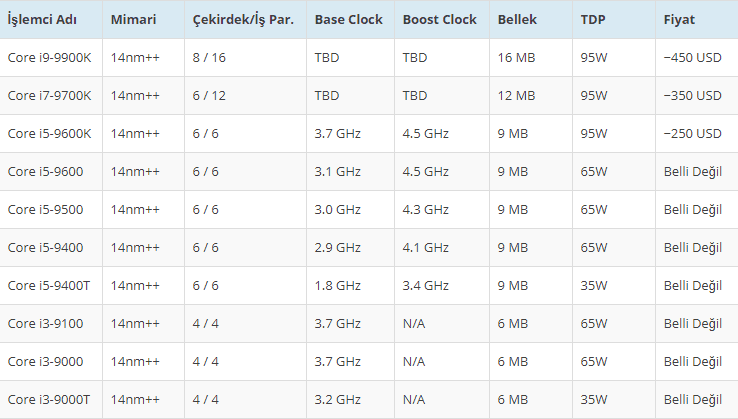The width and height of the screenshot is (738, 419).
Task: Click the ~350 USD price cell
Action: pyautogui.click(x=692, y=96)
